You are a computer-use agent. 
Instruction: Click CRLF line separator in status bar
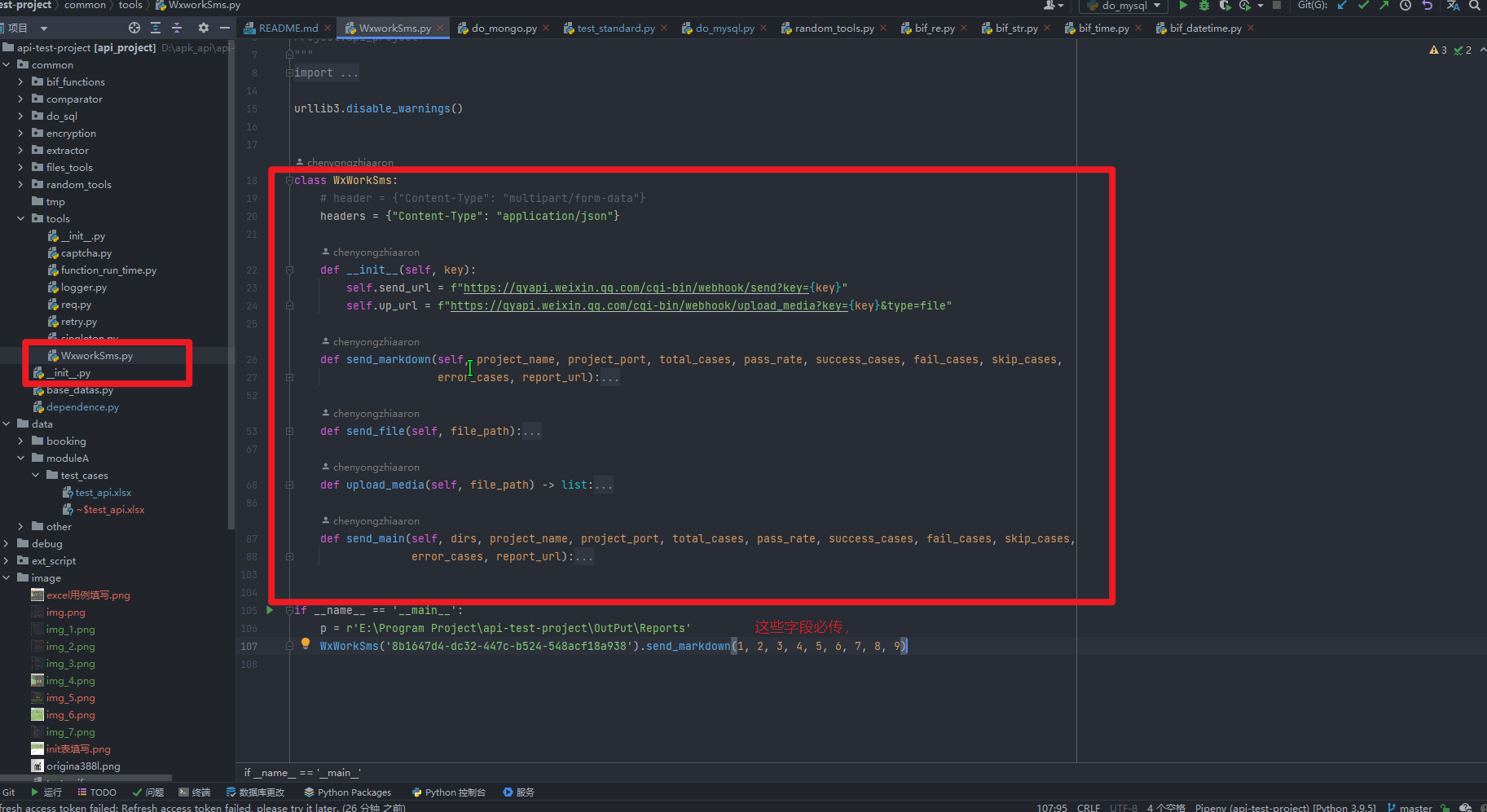point(1089,807)
